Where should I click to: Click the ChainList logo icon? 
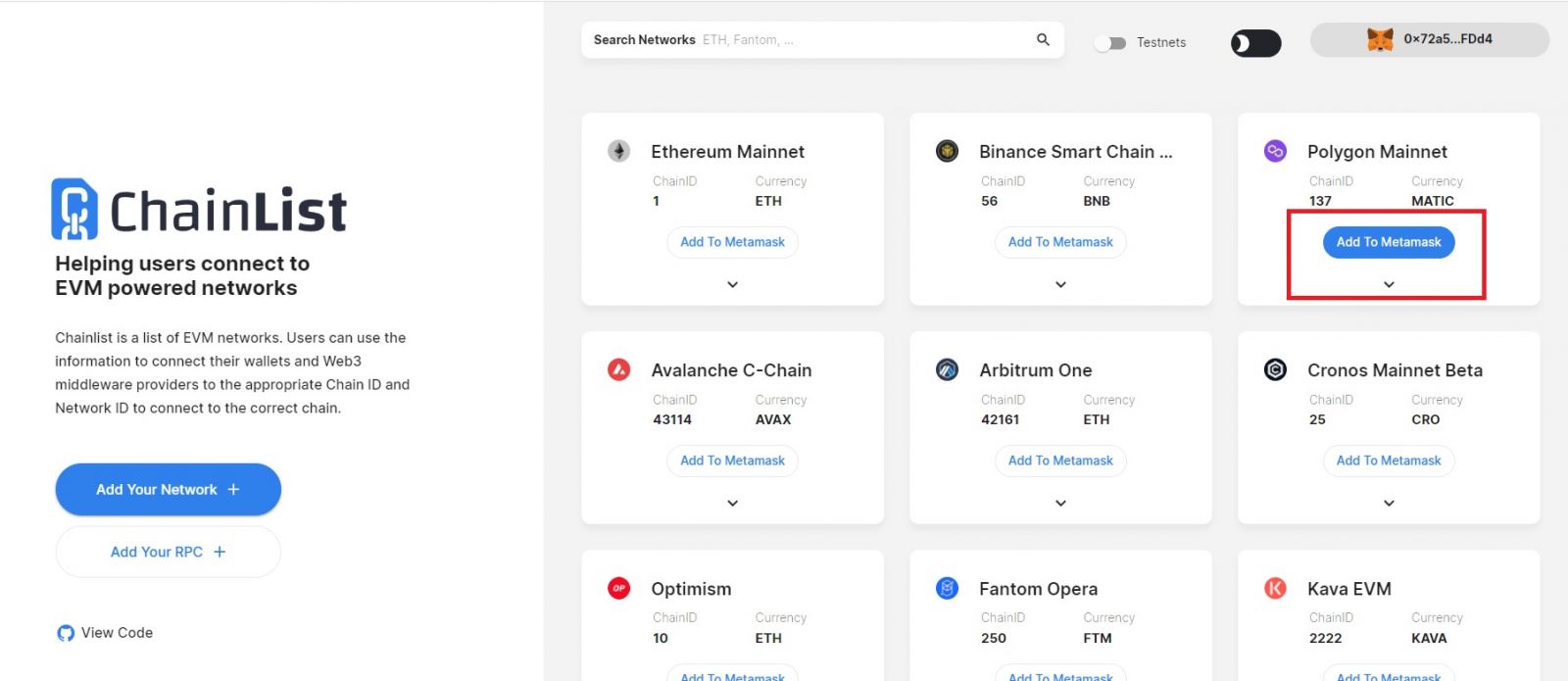pyautogui.click(x=74, y=209)
